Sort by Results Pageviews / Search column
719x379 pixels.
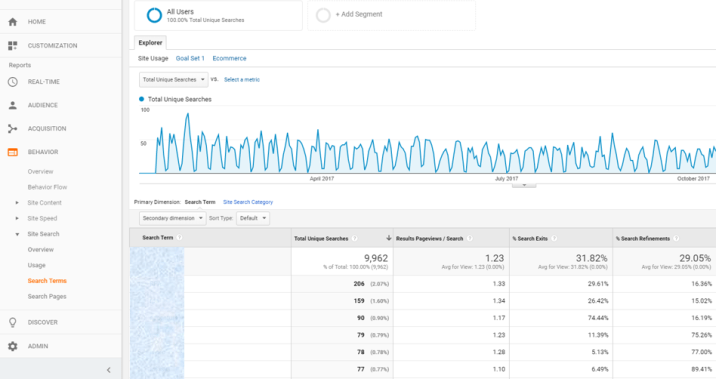[429, 238]
